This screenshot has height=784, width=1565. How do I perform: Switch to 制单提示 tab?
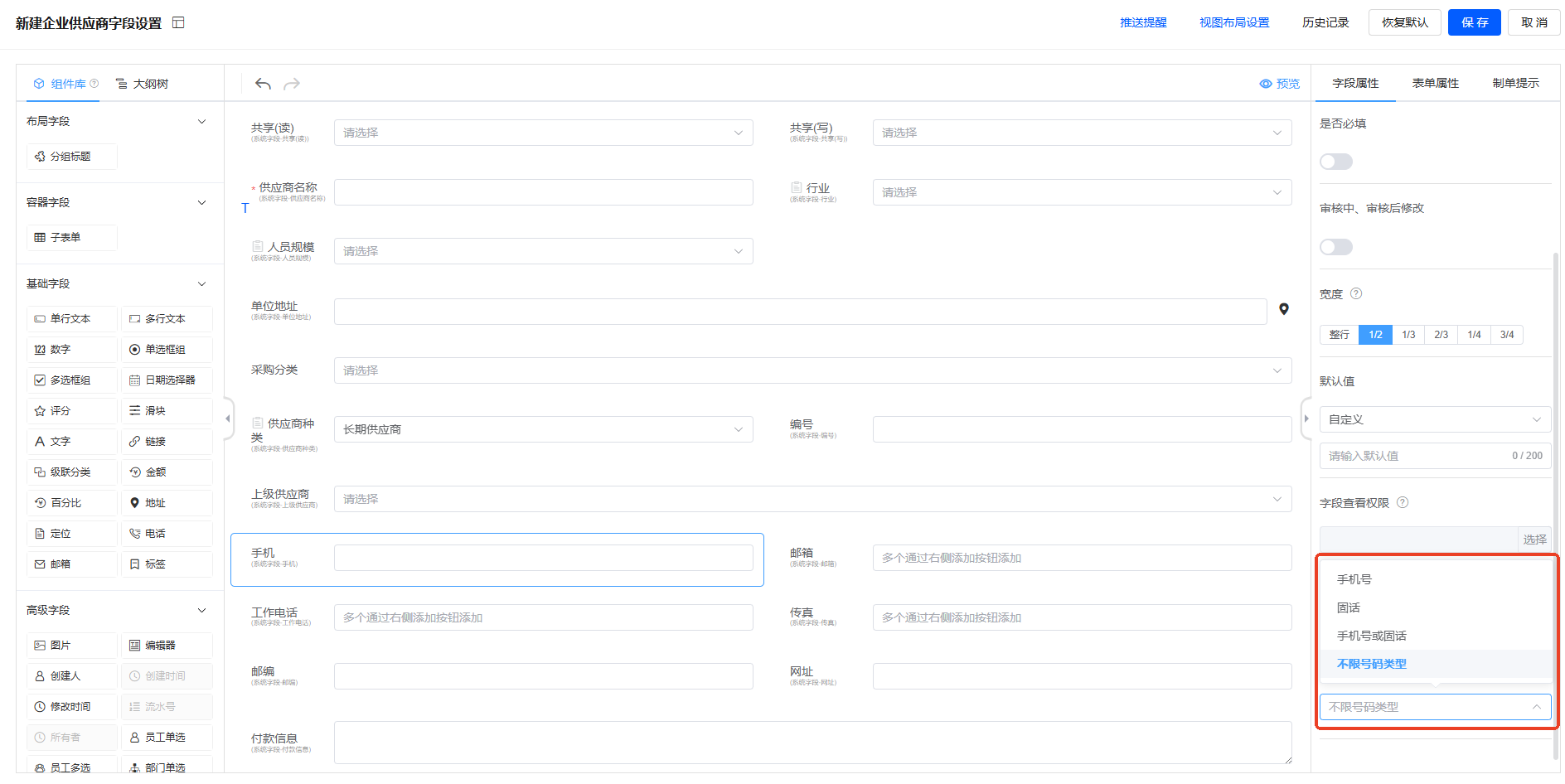tap(1516, 83)
